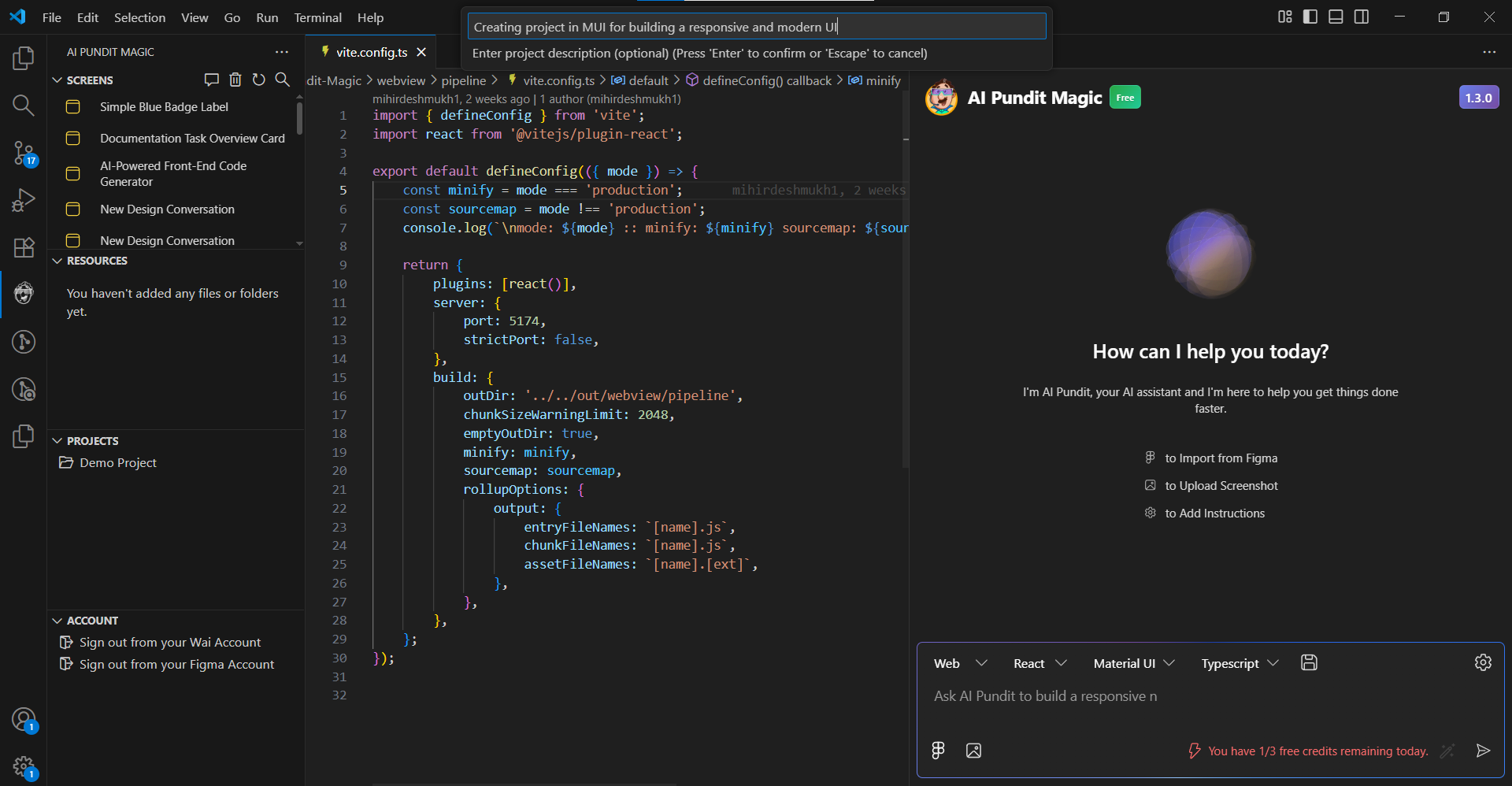Collapse the RESOURCES section
The width and height of the screenshot is (1512, 786).
coord(96,261)
